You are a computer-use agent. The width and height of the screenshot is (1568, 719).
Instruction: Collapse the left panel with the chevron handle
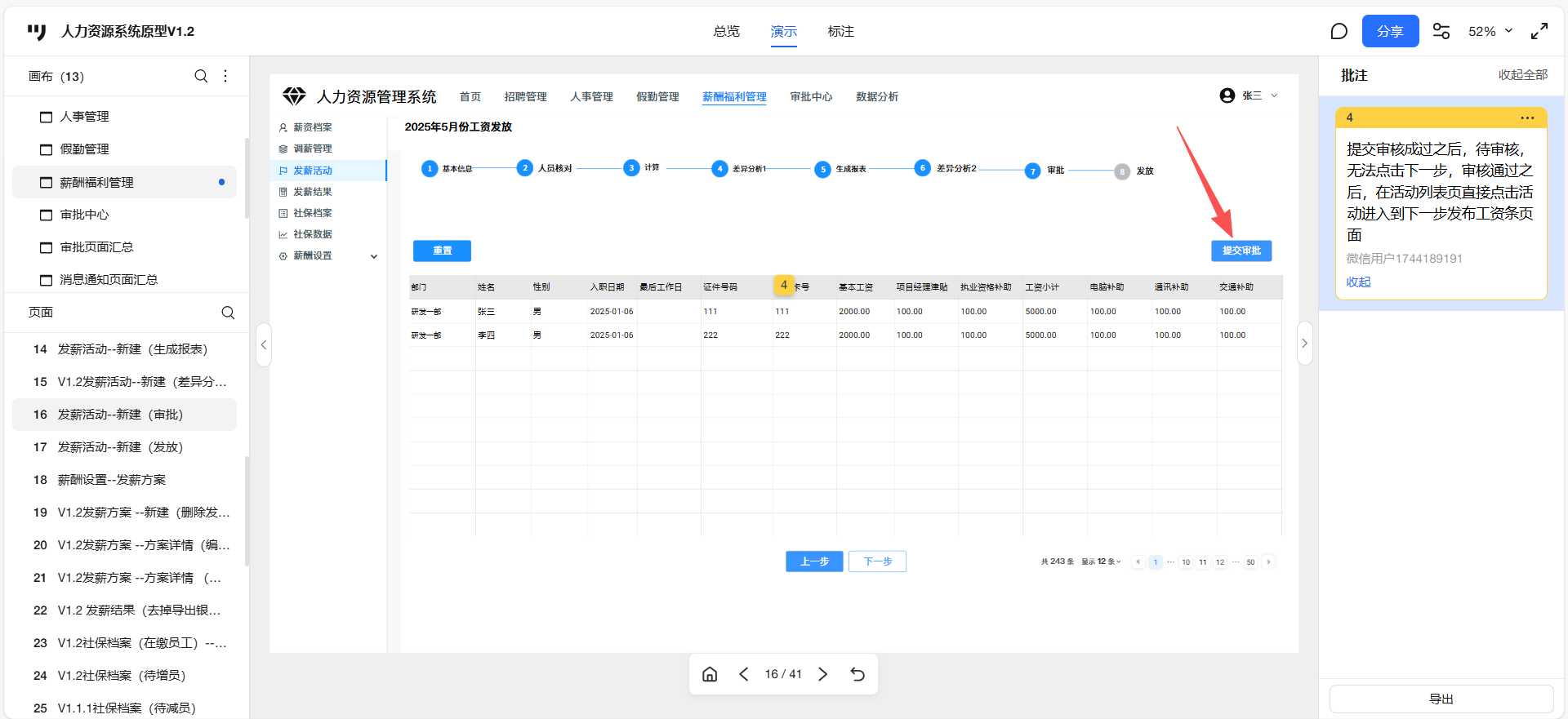point(263,344)
